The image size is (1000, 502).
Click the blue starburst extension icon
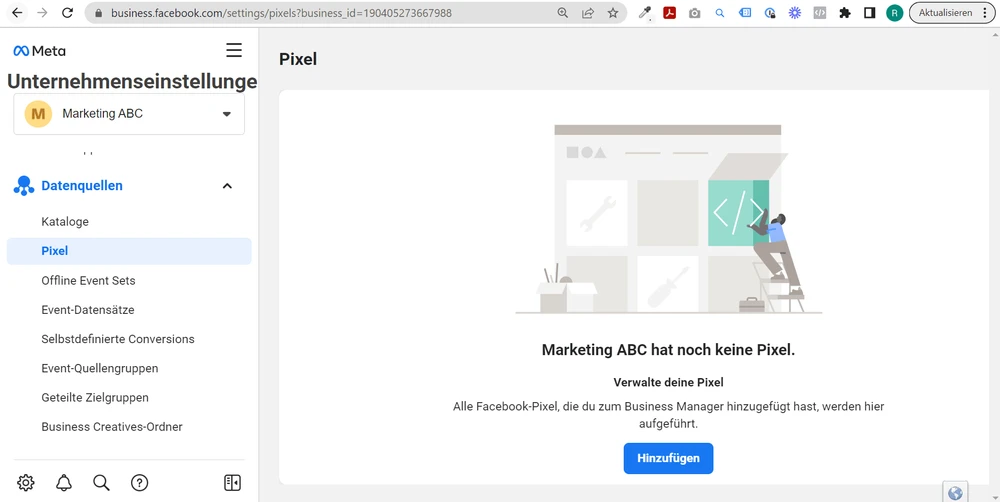(795, 13)
